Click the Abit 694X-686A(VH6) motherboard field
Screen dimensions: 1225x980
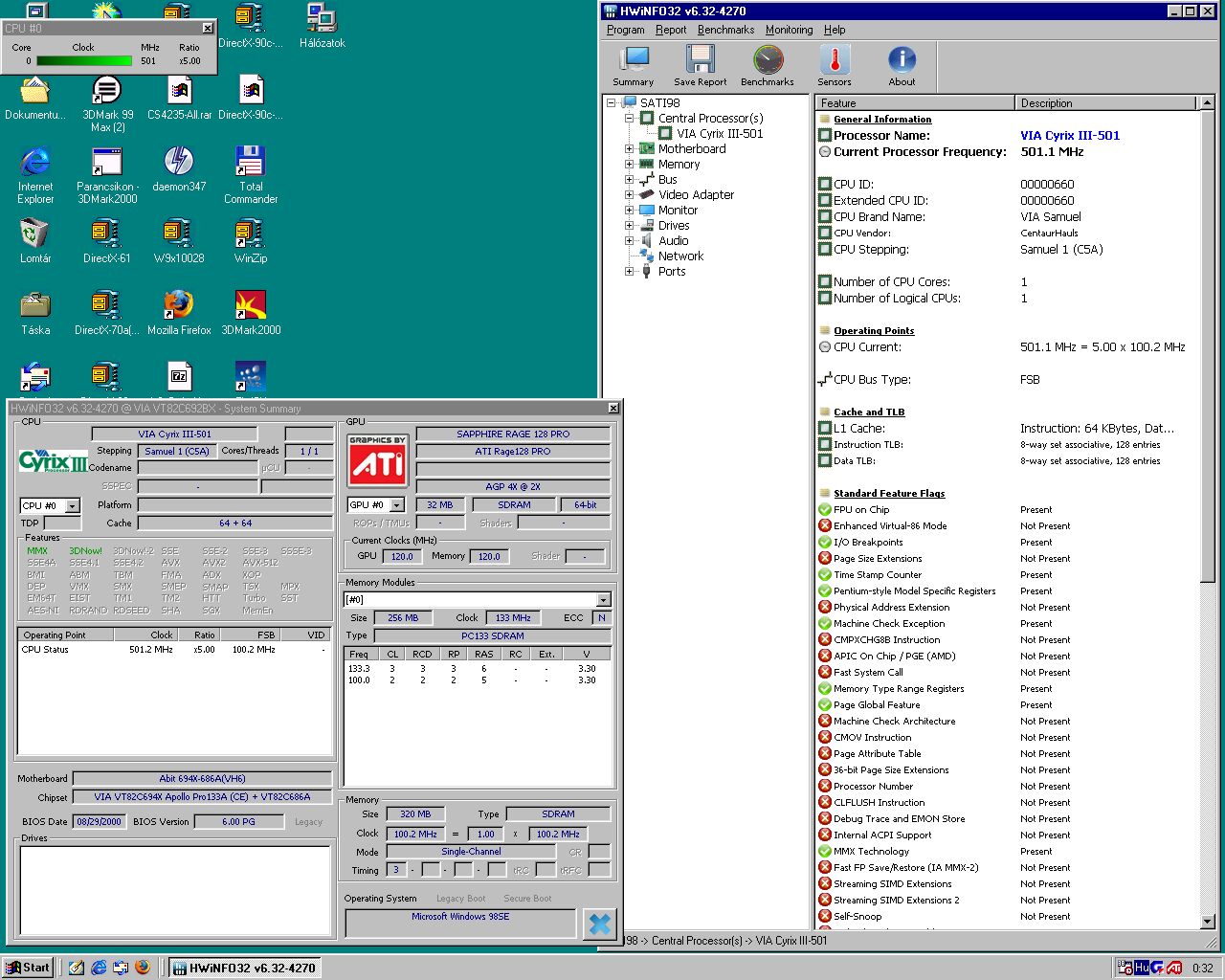click(202, 779)
